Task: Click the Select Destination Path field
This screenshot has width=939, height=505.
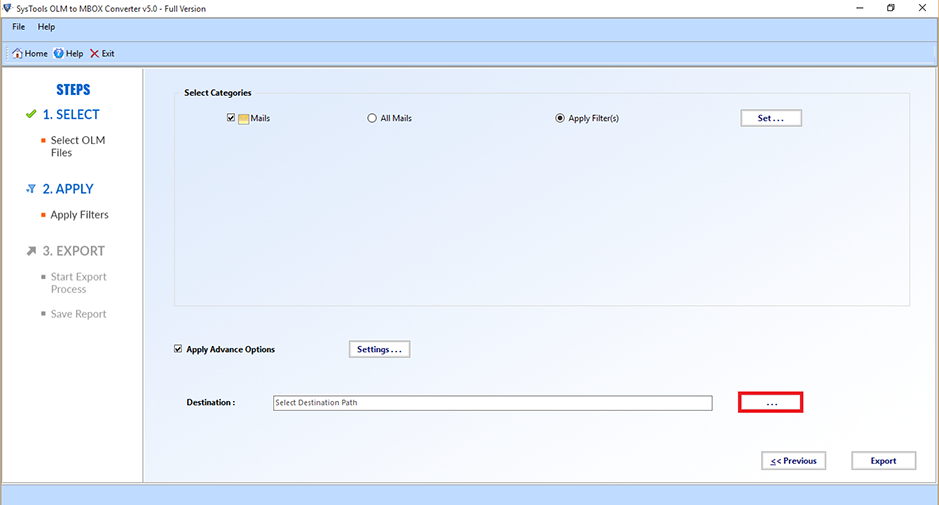Action: point(492,403)
